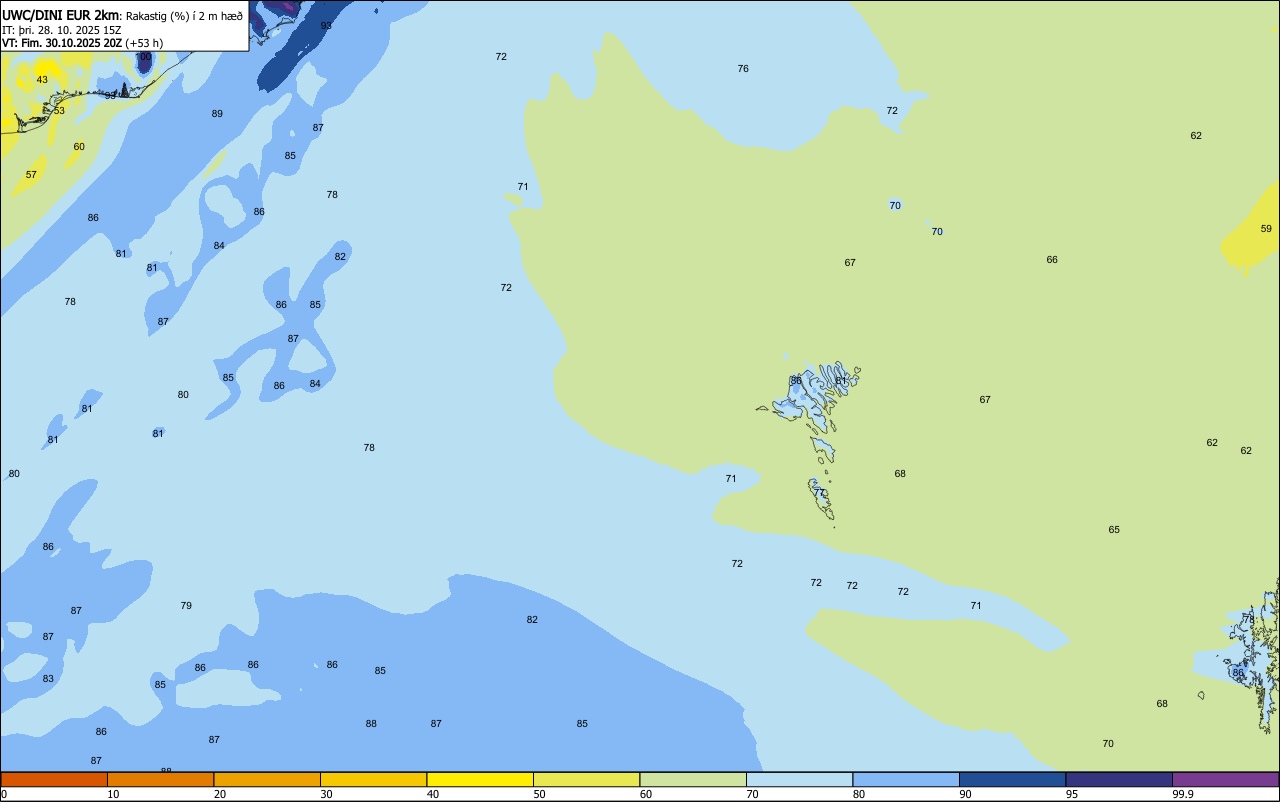Click the 53 humidity value on the map
Viewport: 1280px width, 802px height.
click(x=59, y=110)
